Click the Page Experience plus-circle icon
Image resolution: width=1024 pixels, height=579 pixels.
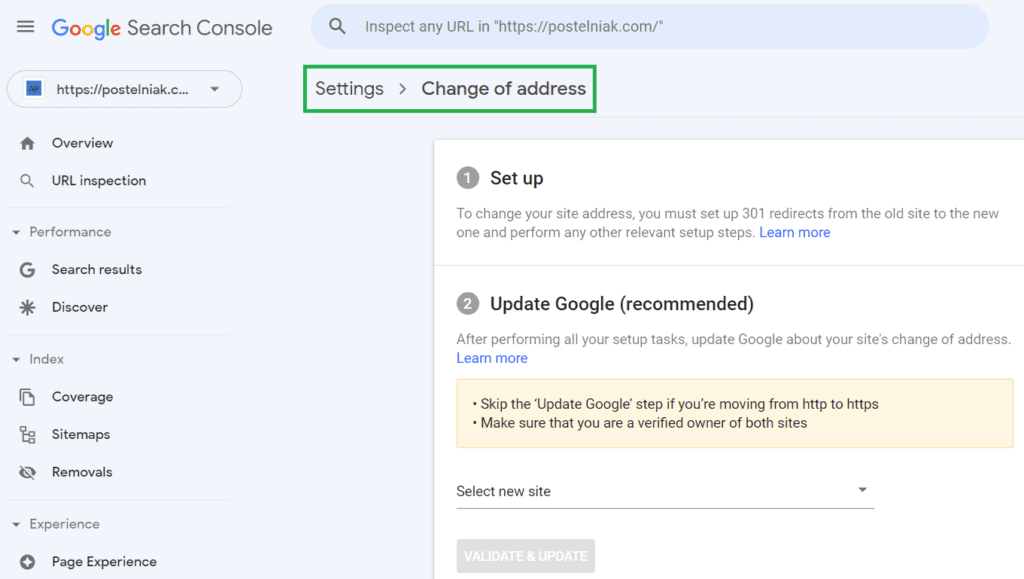tap(27, 562)
